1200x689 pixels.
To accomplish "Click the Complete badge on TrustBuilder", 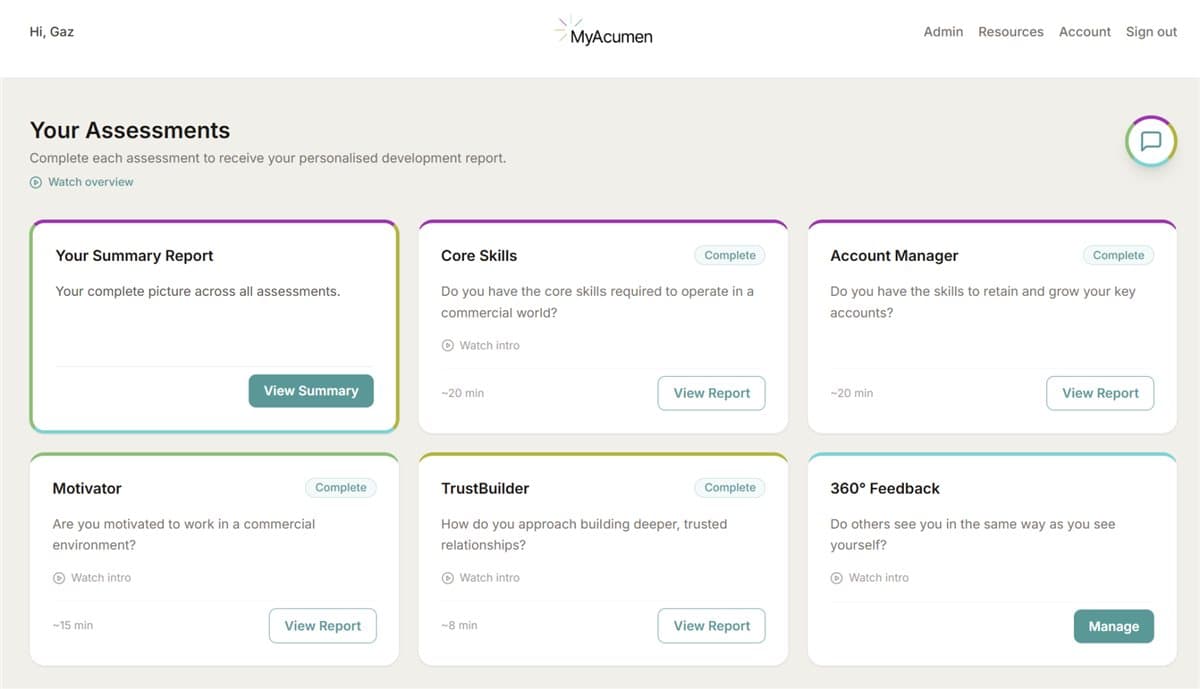I will click(730, 487).
